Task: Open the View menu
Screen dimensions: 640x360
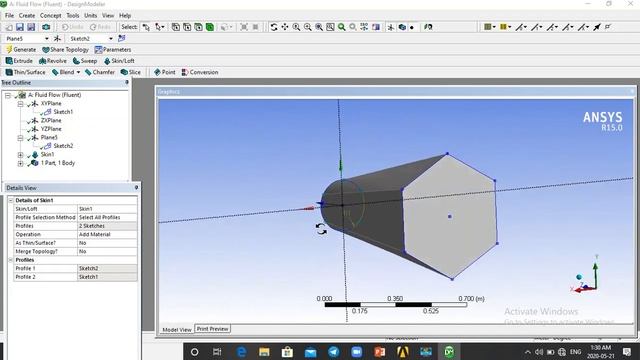Action: coord(108,16)
